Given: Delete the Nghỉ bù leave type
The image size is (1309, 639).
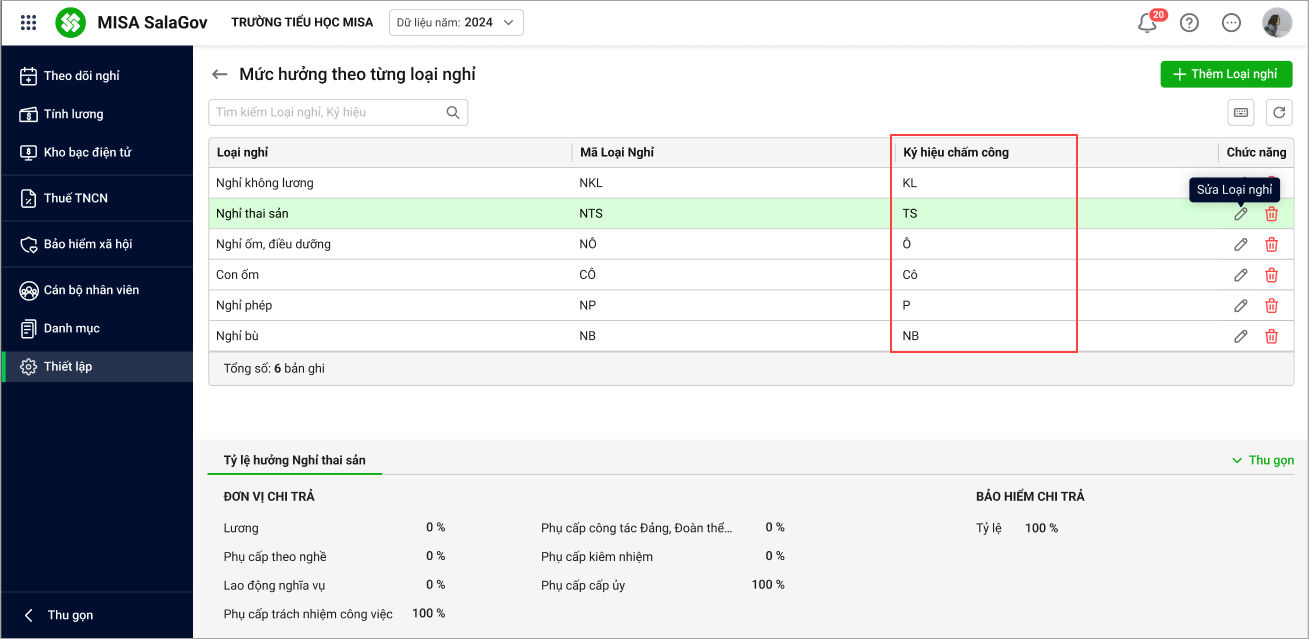Looking at the screenshot, I should pyautogui.click(x=1271, y=337).
